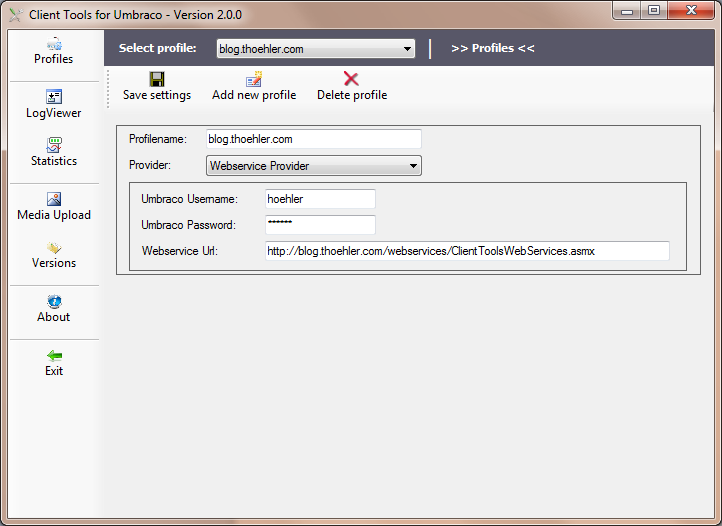Image resolution: width=722 pixels, height=526 pixels.
Task: Click the Exit label in sidebar
Action: pos(54,371)
